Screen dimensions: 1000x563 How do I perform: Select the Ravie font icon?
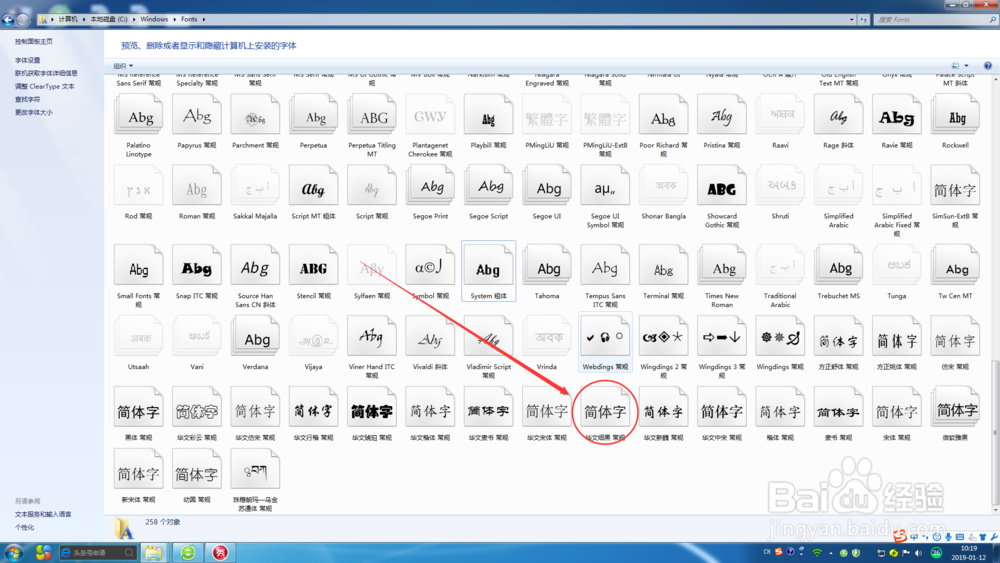897,115
